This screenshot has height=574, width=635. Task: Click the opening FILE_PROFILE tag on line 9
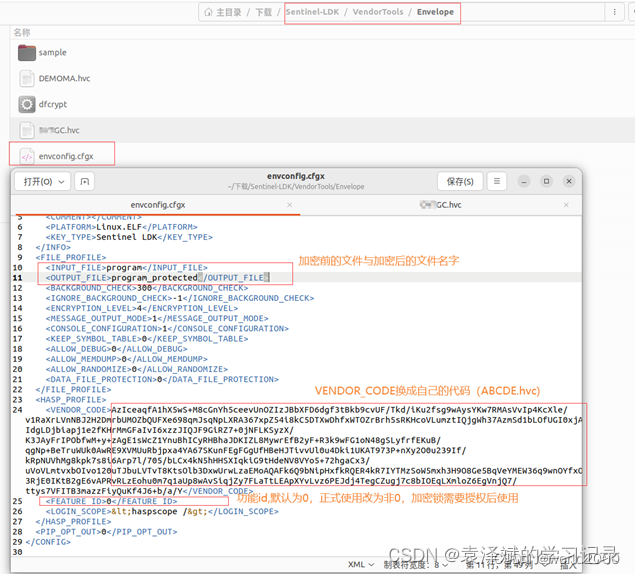(70, 258)
